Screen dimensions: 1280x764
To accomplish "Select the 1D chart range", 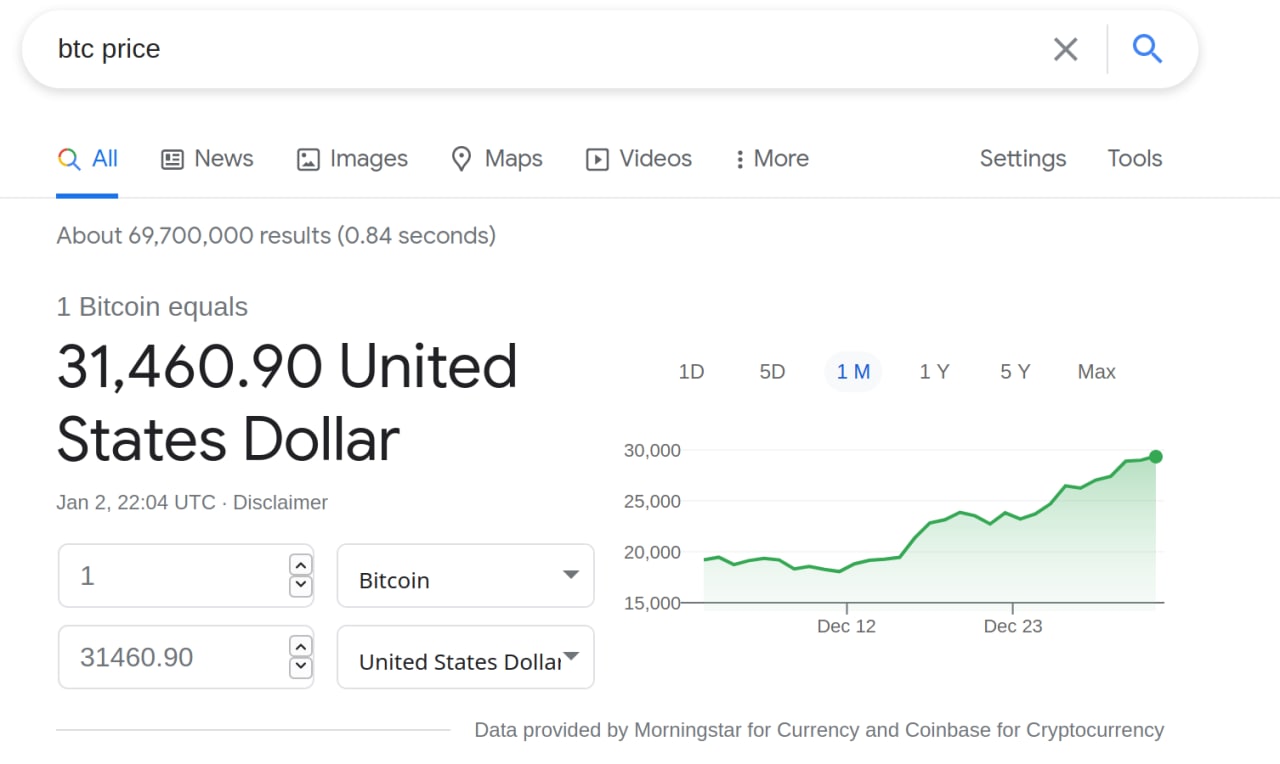I will 691,372.
